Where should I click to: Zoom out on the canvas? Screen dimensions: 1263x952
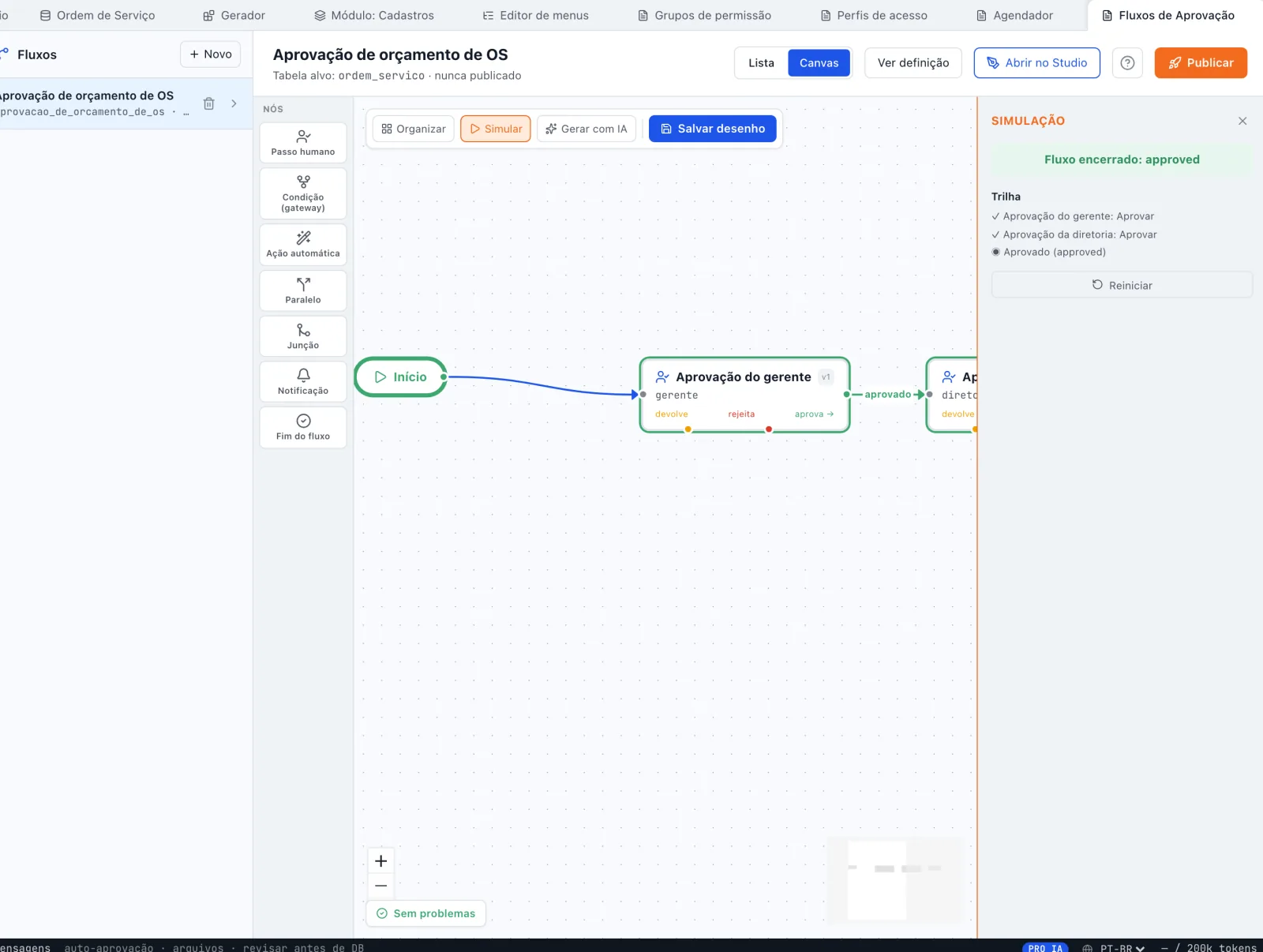click(x=381, y=886)
